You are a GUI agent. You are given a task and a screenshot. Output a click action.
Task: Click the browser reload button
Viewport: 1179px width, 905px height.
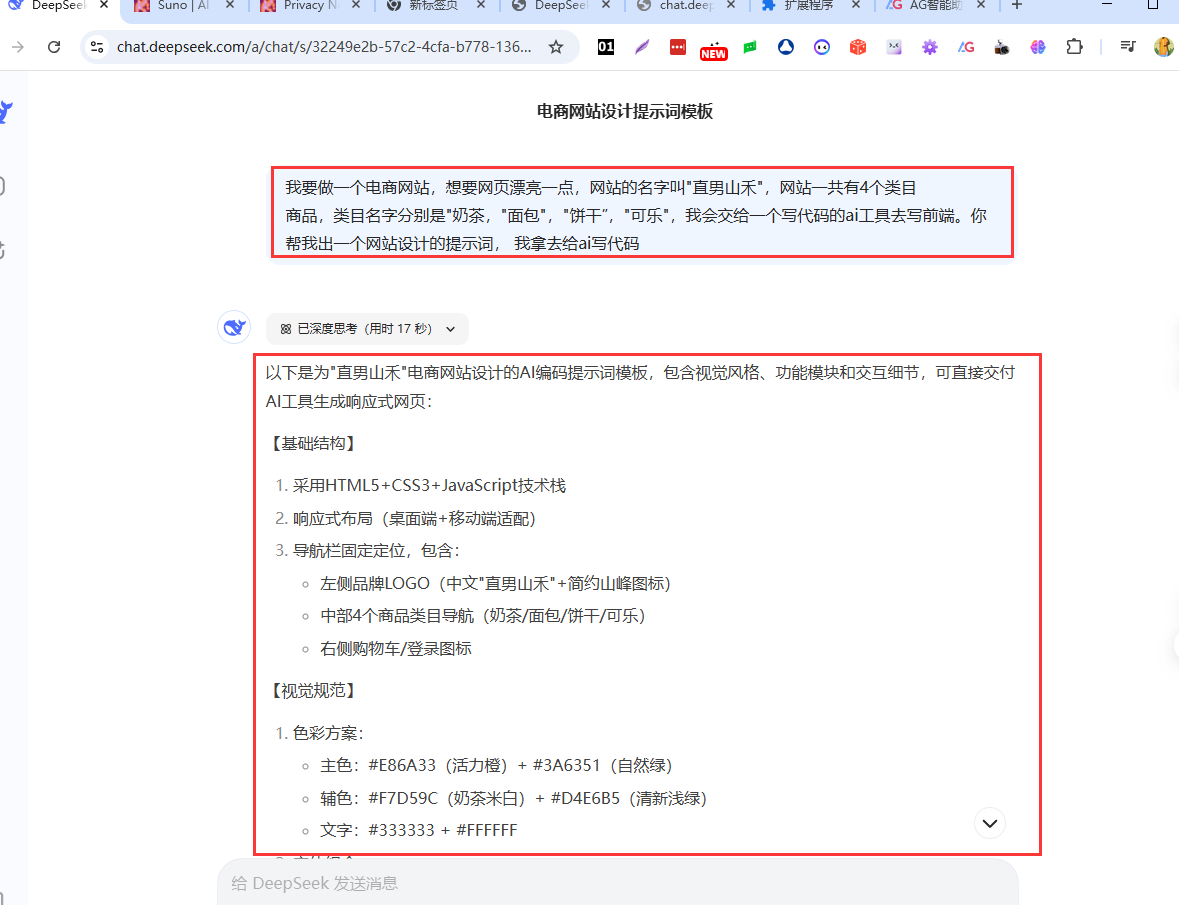[53, 47]
